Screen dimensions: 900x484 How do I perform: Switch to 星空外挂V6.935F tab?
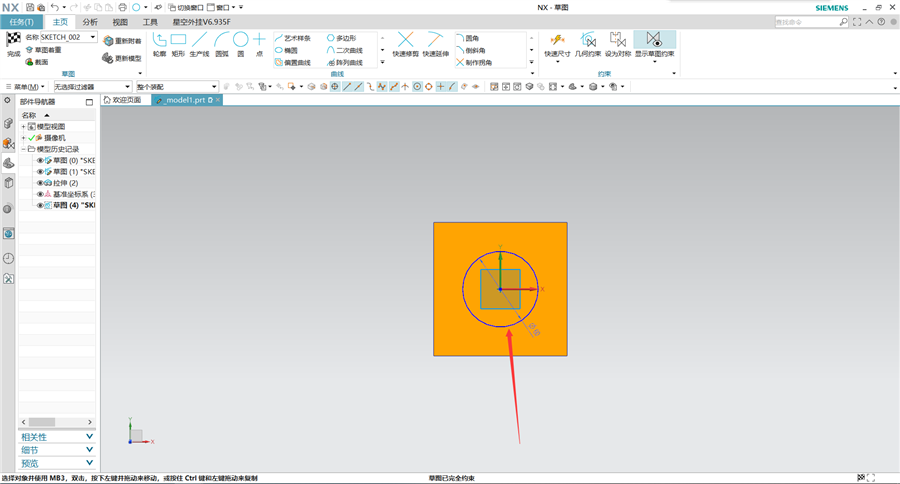(201, 22)
